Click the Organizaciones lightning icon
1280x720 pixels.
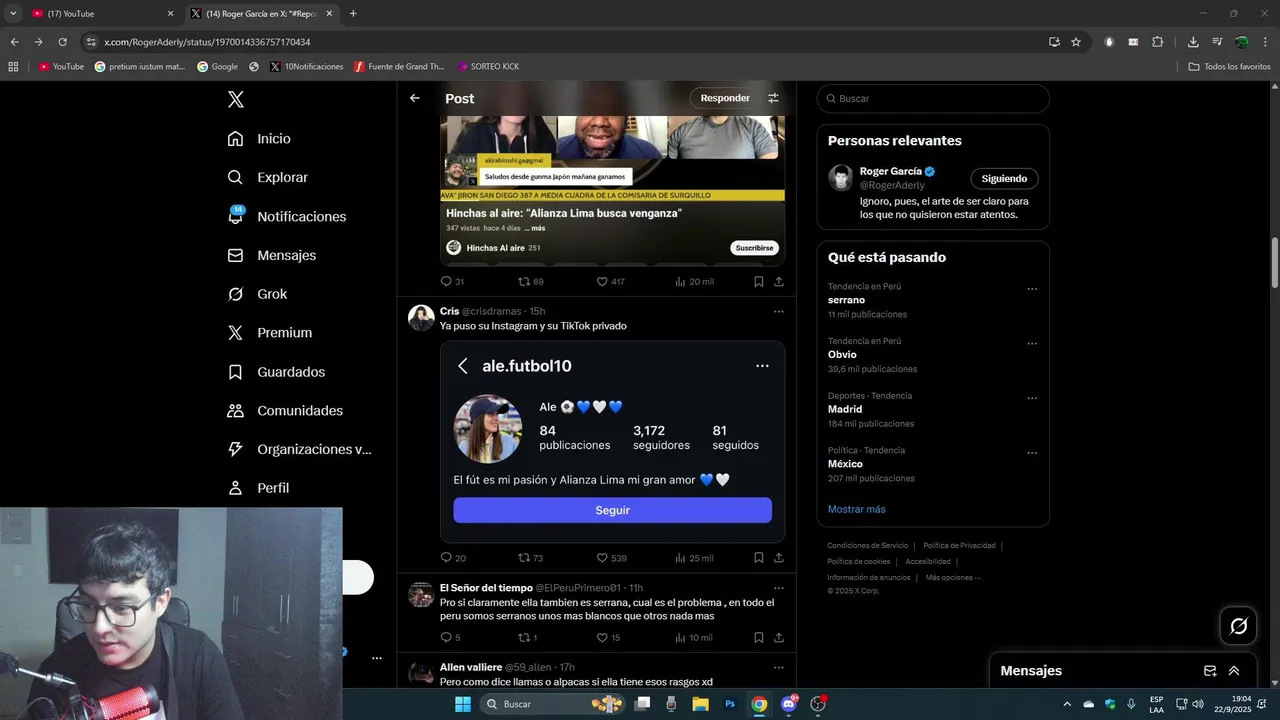click(x=236, y=449)
